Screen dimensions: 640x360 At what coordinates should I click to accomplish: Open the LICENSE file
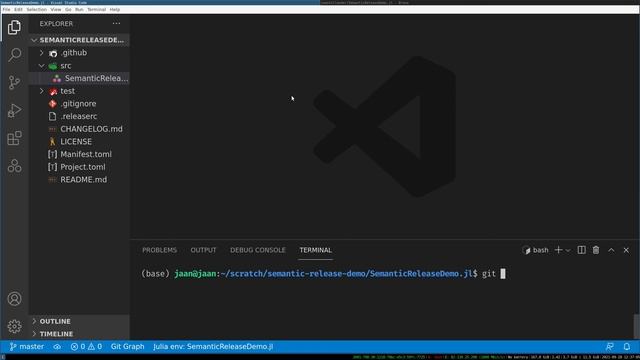[79, 141]
